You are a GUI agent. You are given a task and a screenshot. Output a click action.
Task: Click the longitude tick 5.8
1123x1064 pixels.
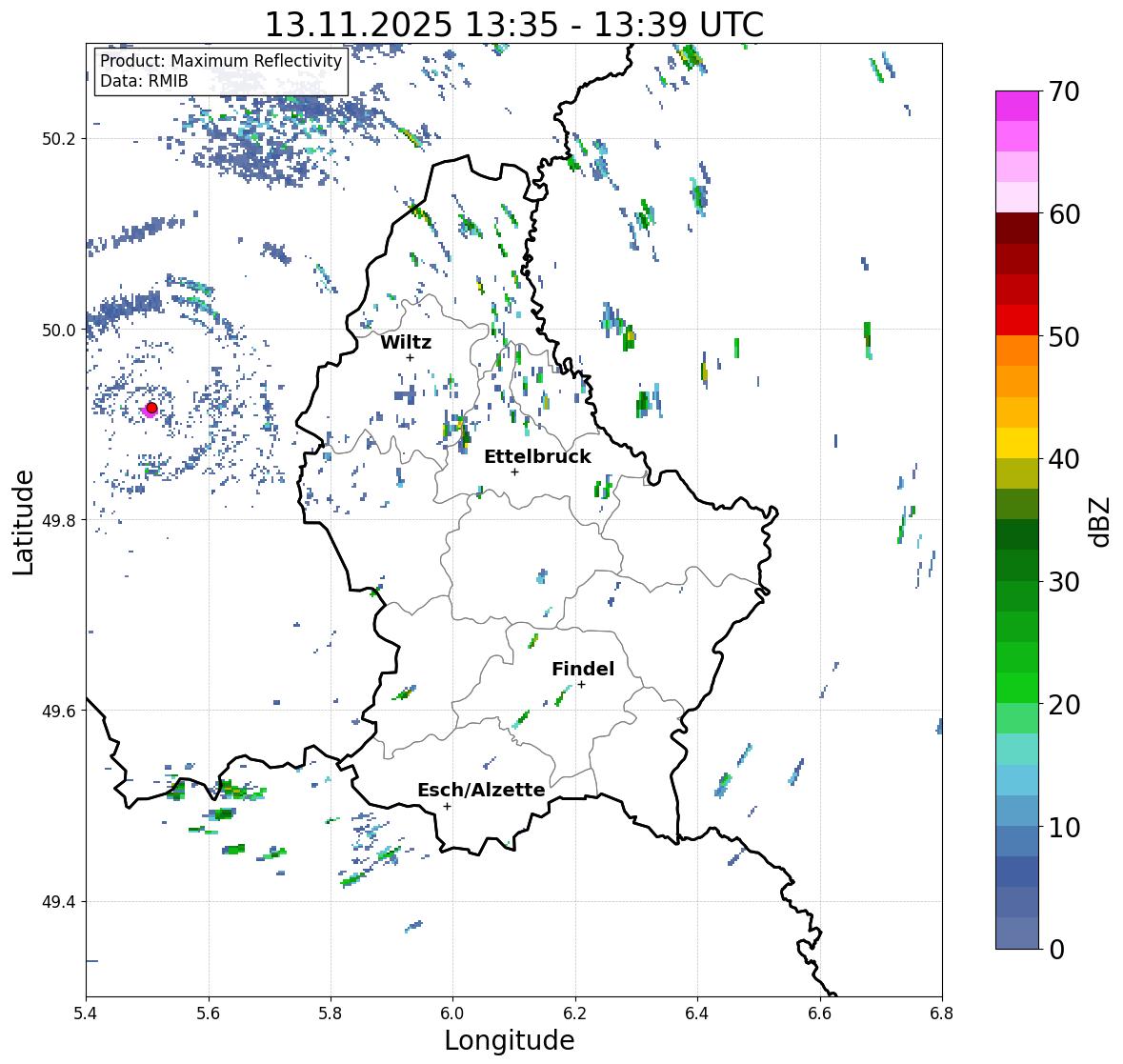(331, 1014)
